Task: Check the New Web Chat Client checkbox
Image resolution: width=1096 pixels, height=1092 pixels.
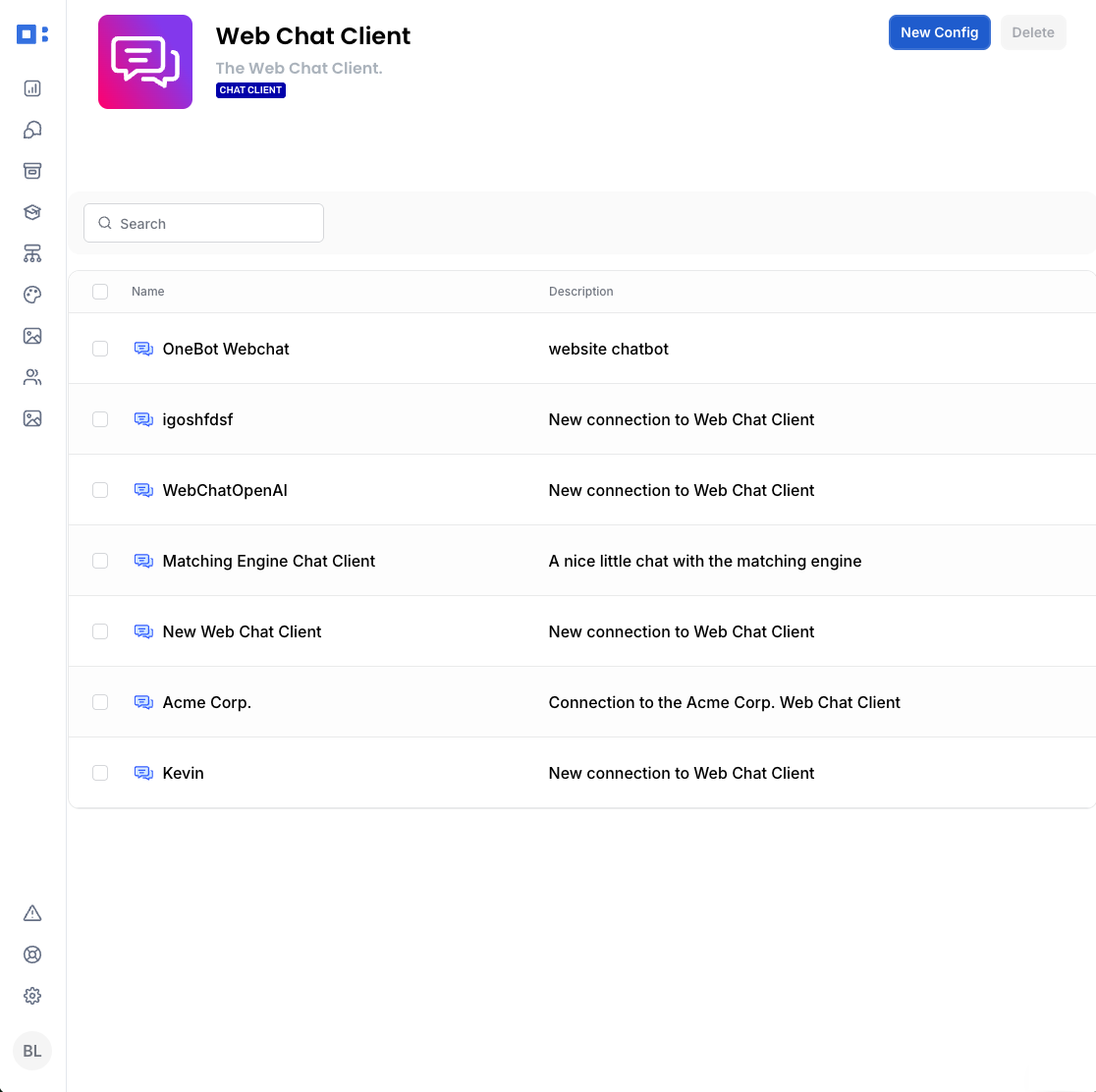Action: coord(100,630)
